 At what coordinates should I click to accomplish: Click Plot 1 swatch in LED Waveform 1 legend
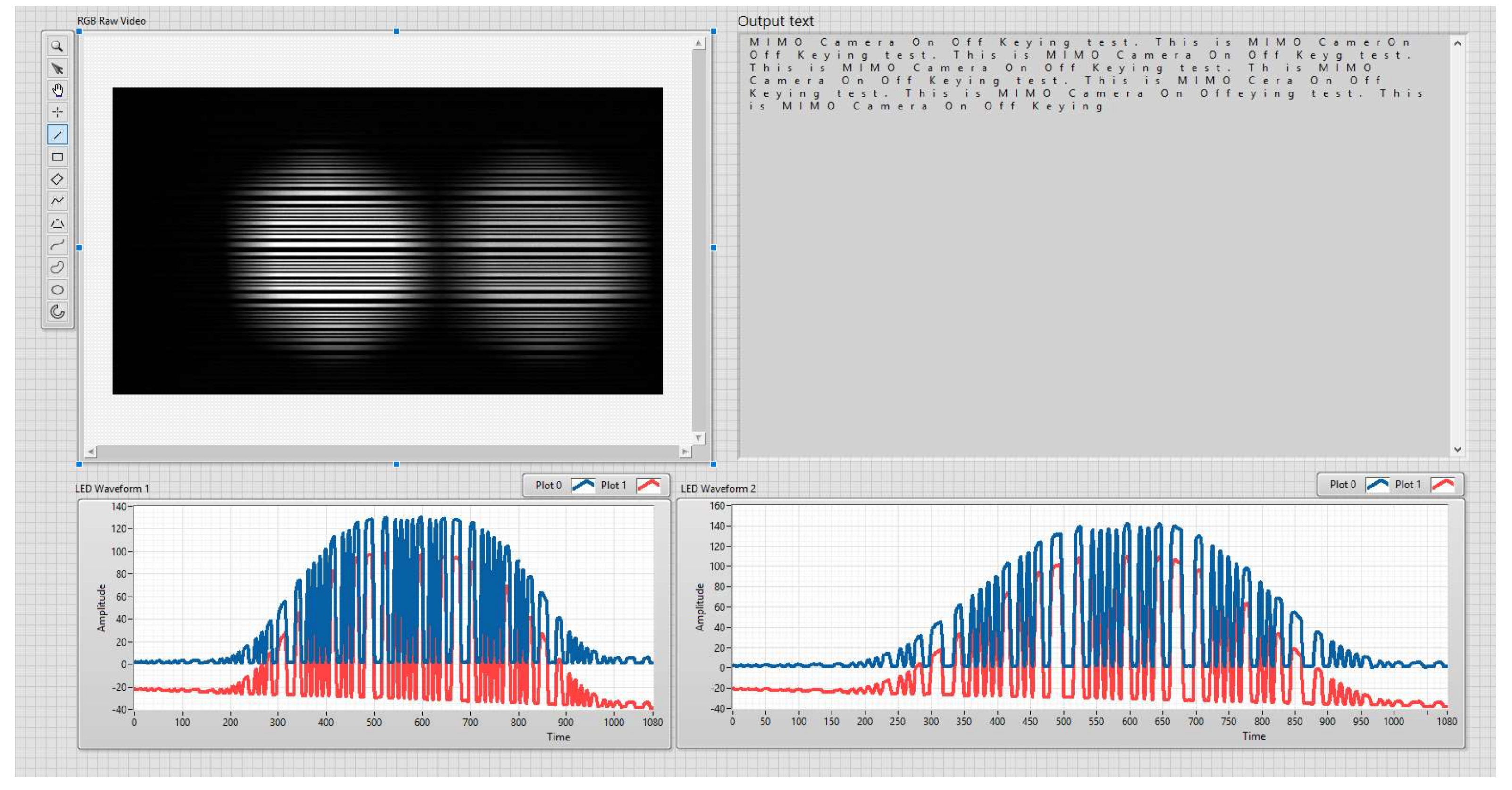(x=648, y=486)
